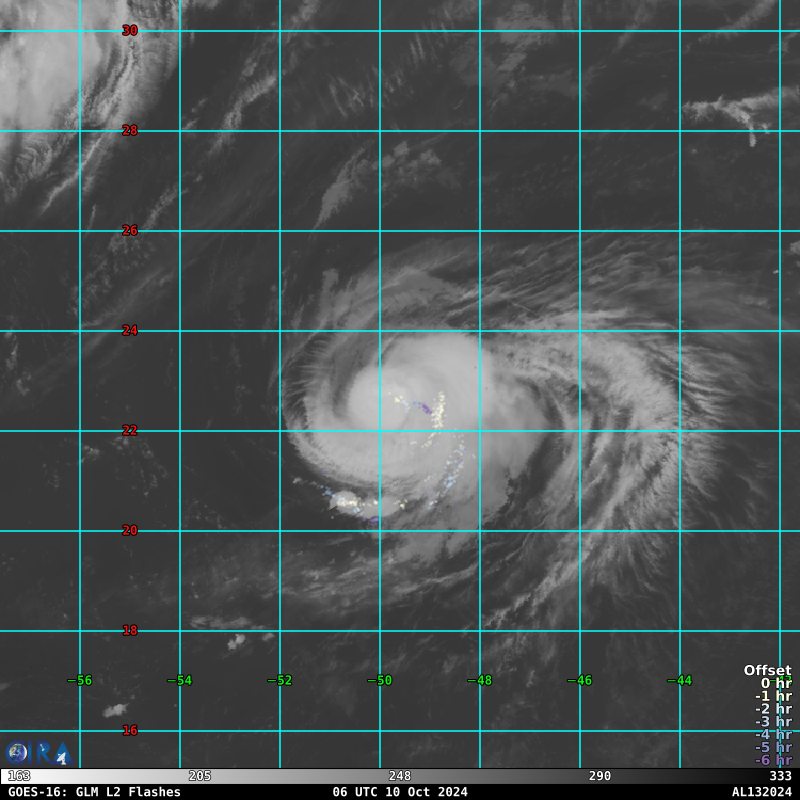The image size is (800, 800).
Task: Click colorbar value 163
Action: tap(19, 776)
